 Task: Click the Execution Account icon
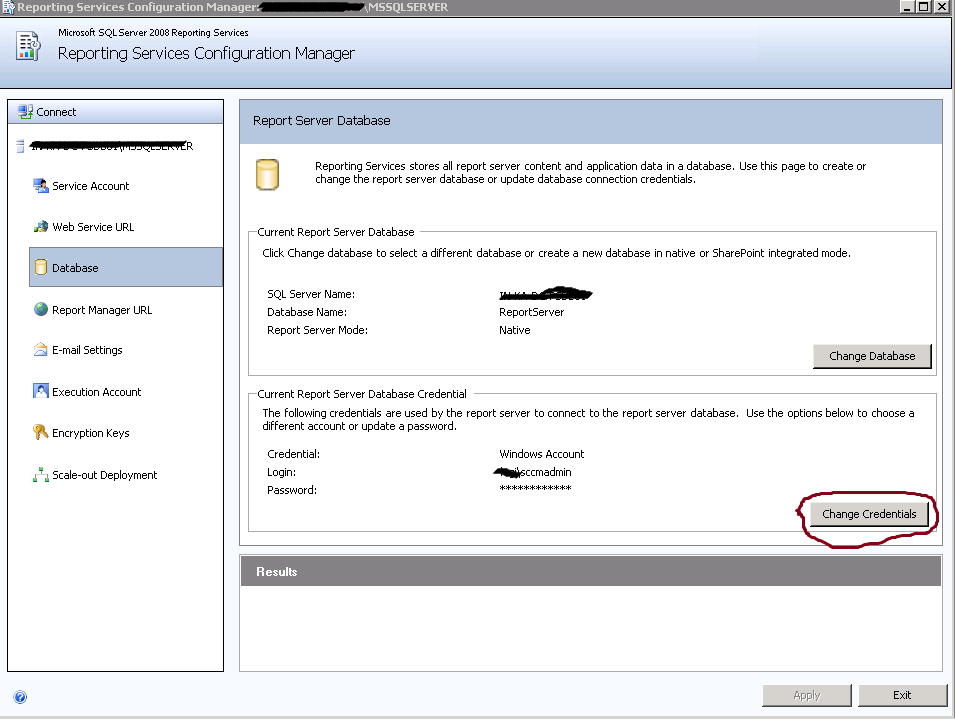tap(41, 391)
